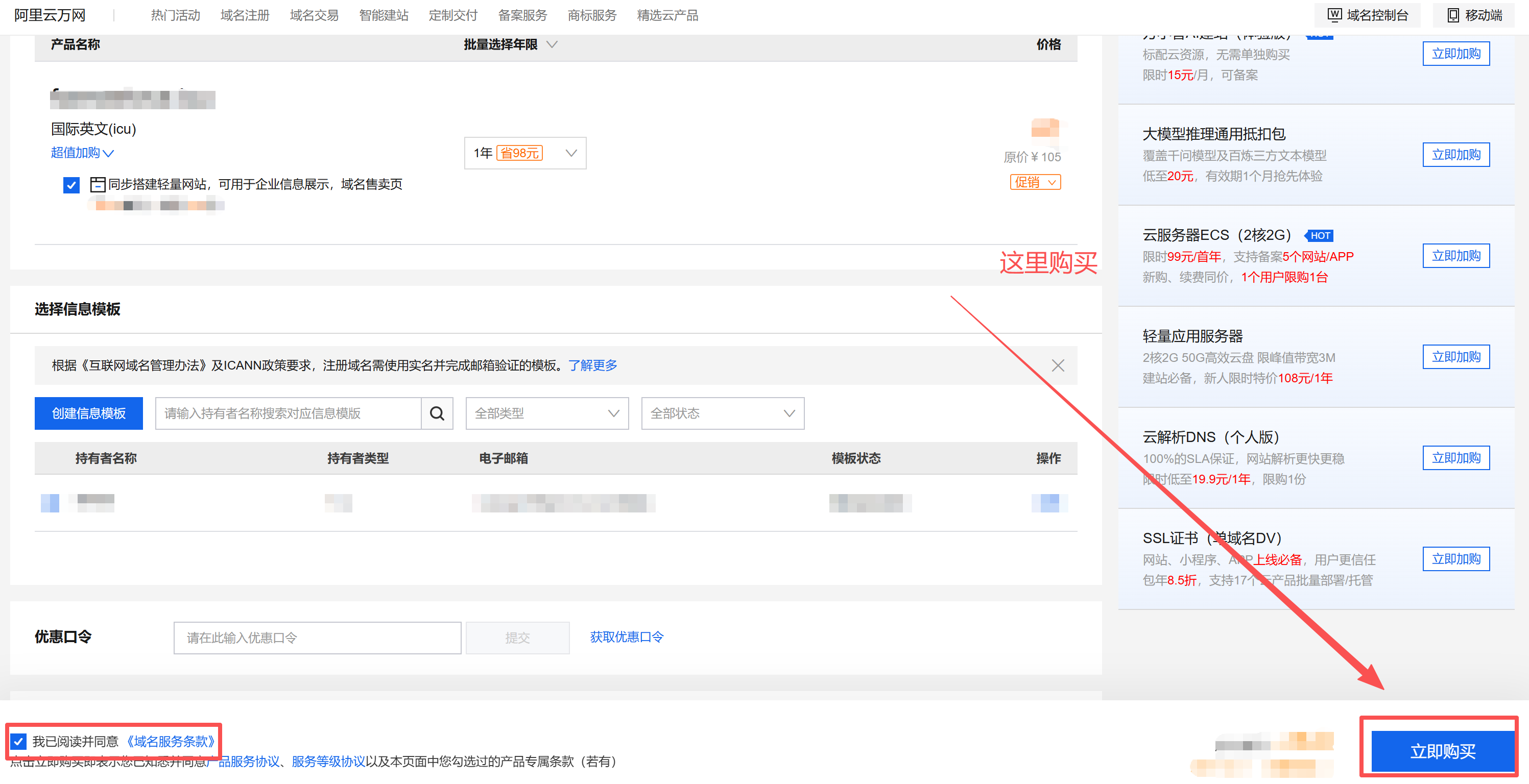This screenshot has height=784, width=1529.
Task: Focus the 优惠口令 input field
Action: click(317, 638)
